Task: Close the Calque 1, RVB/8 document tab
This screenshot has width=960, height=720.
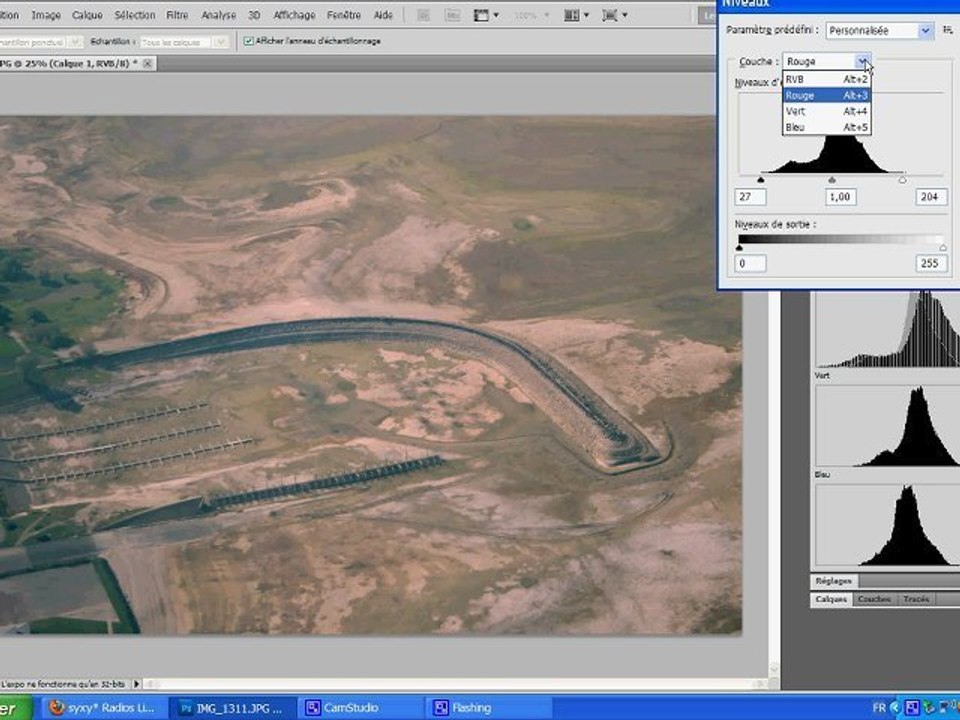Action: (x=148, y=63)
